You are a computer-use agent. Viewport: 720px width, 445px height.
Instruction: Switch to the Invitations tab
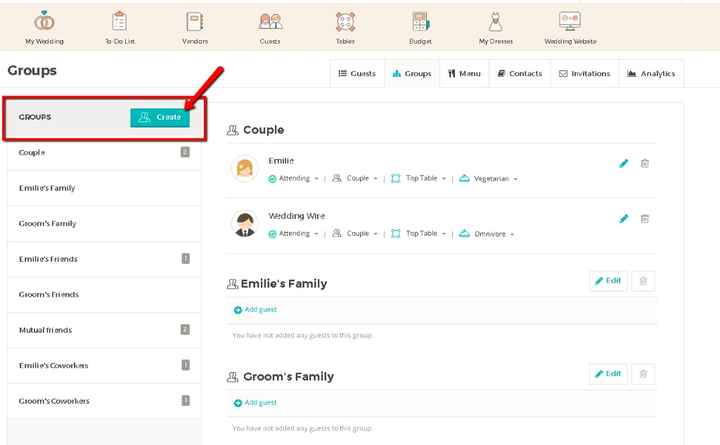click(585, 73)
